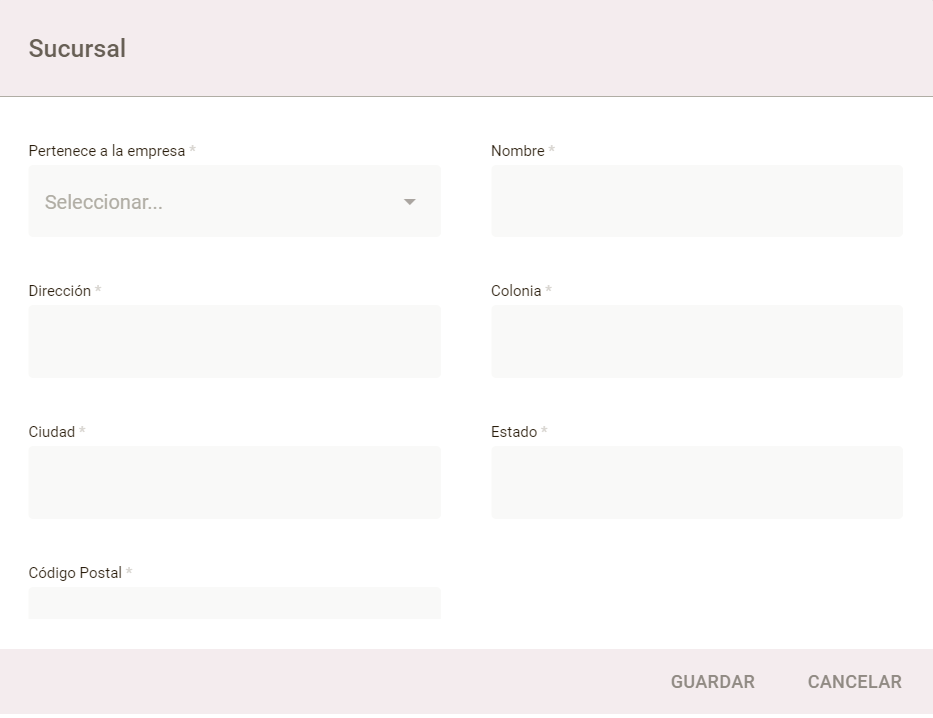Click the 'Dirección' field label

click(59, 291)
